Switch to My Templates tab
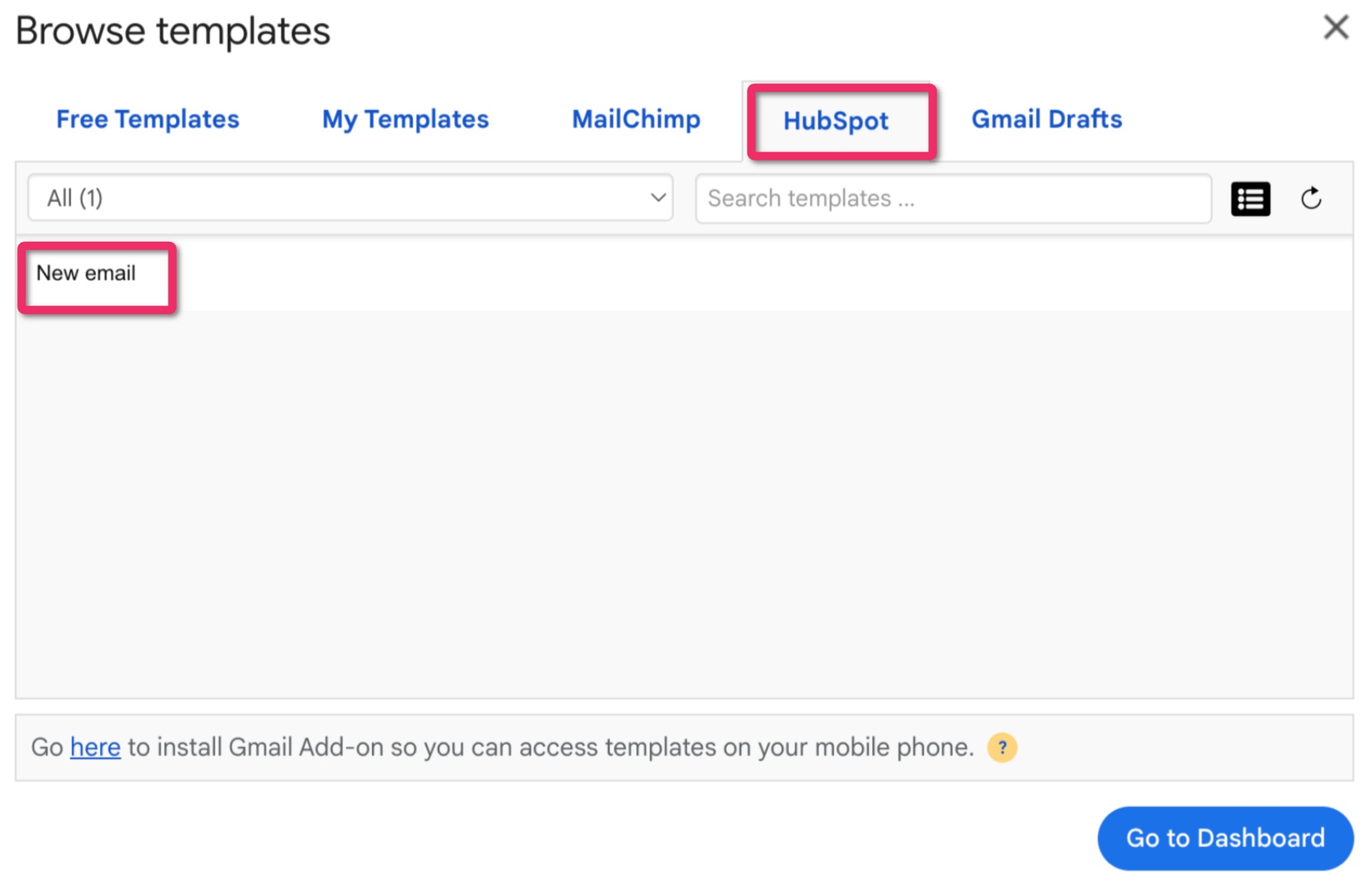 click(405, 119)
